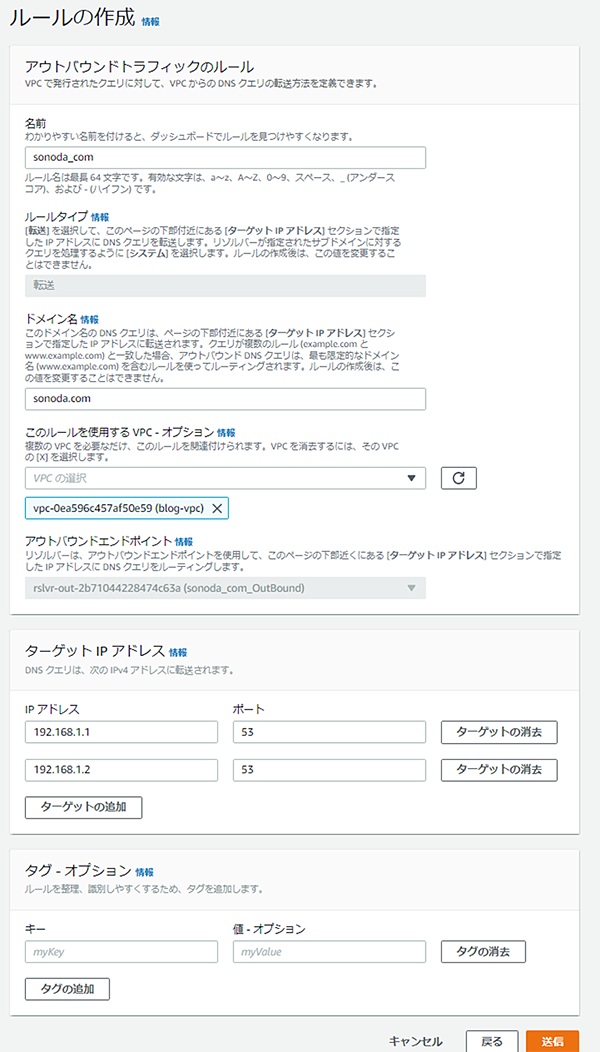Click port field for 192.168.1.2
The width and height of the screenshot is (600, 1052).
330,770
